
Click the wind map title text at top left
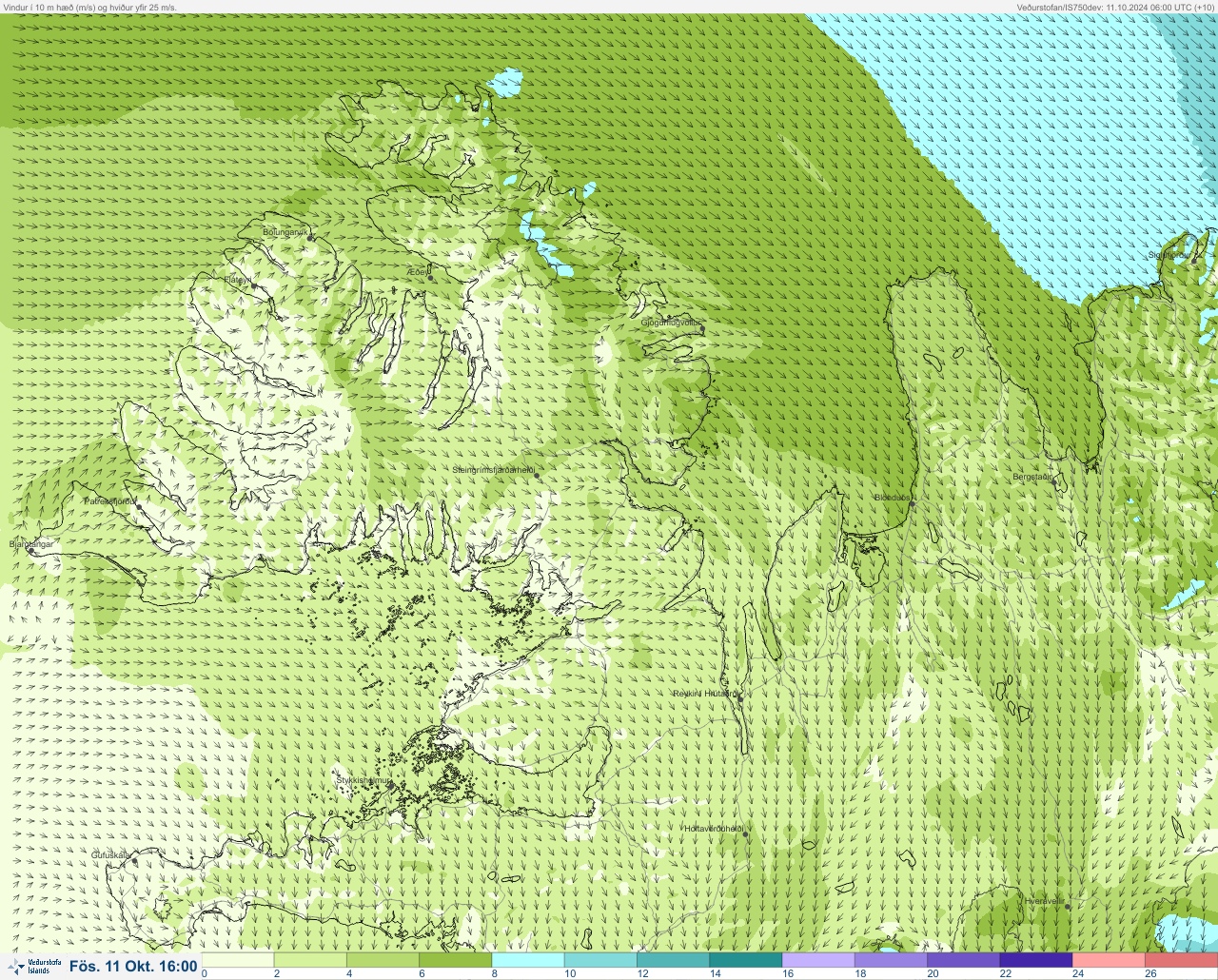coord(88,7)
